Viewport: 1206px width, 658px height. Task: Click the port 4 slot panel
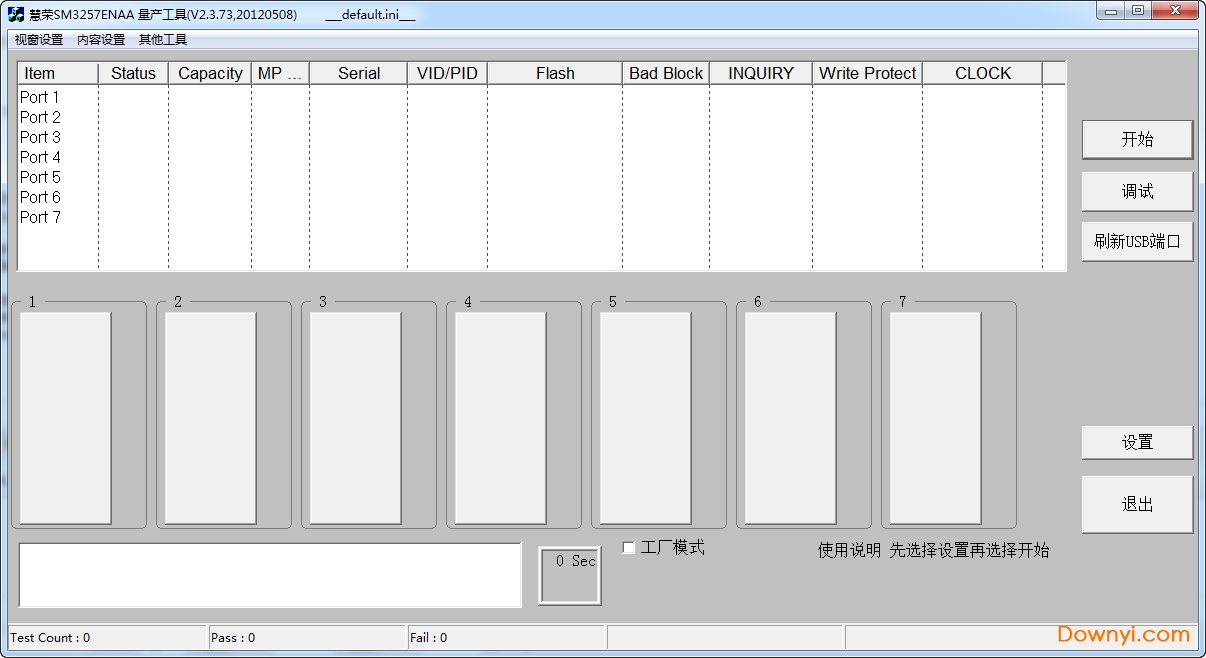pos(501,418)
